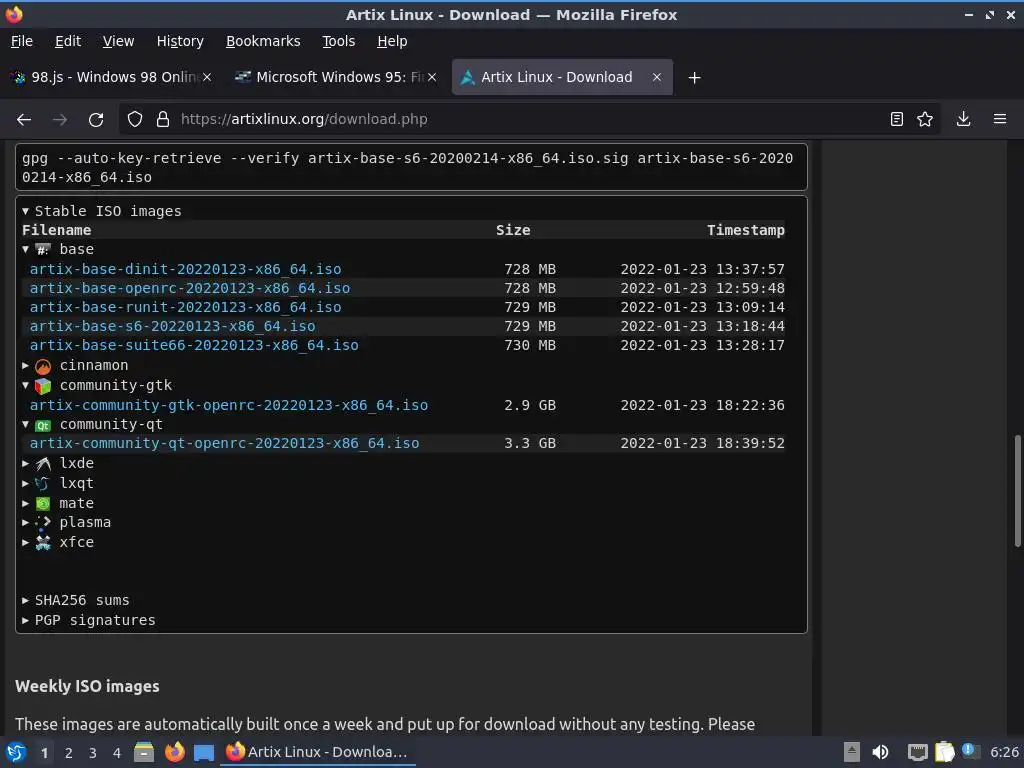Open the clipboard tray icon

click(944, 752)
